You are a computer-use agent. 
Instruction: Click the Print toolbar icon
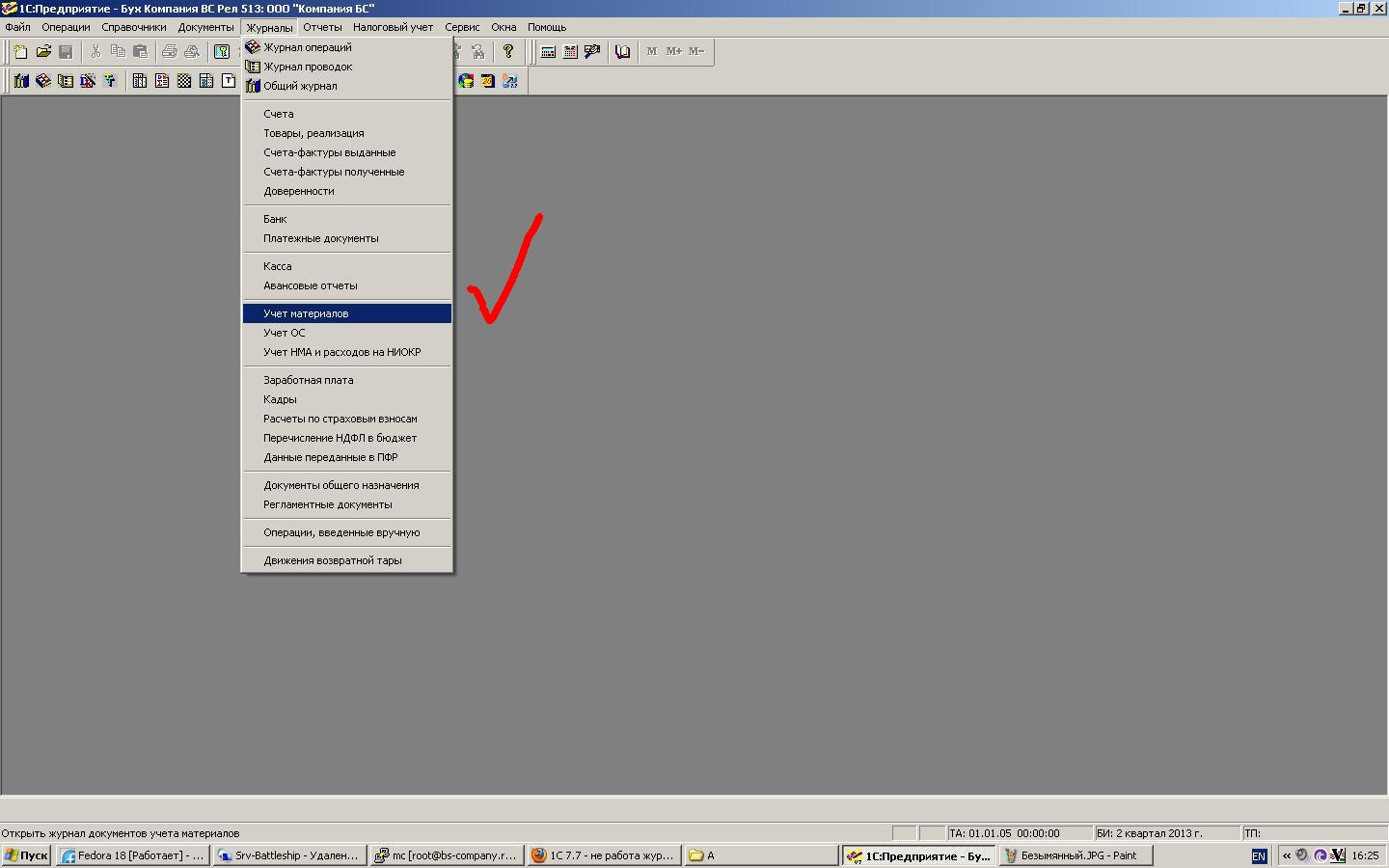170,52
